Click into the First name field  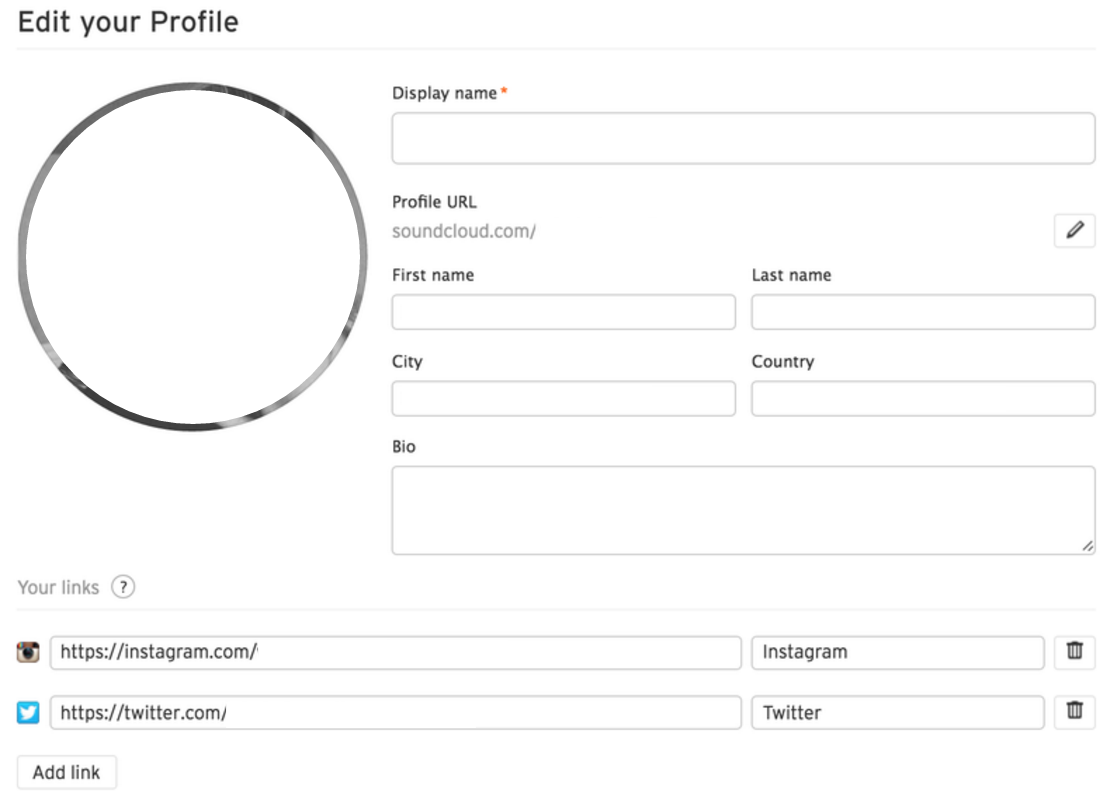pyautogui.click(x=563, y=312)
